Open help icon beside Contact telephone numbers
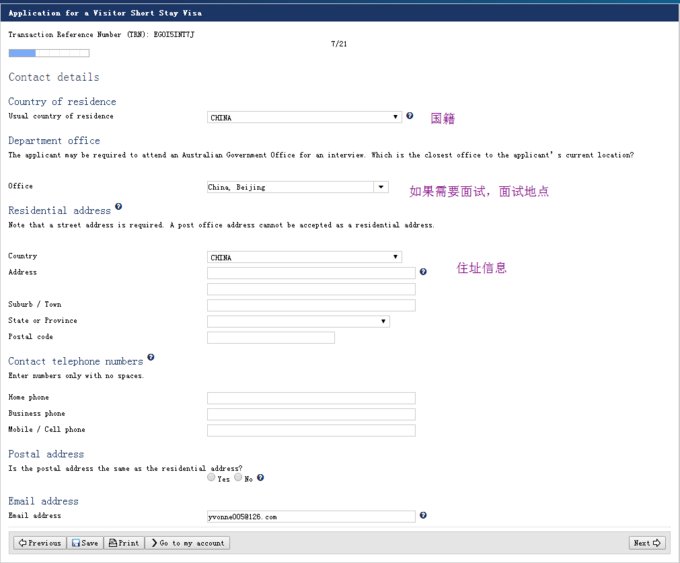 point(150,357)
